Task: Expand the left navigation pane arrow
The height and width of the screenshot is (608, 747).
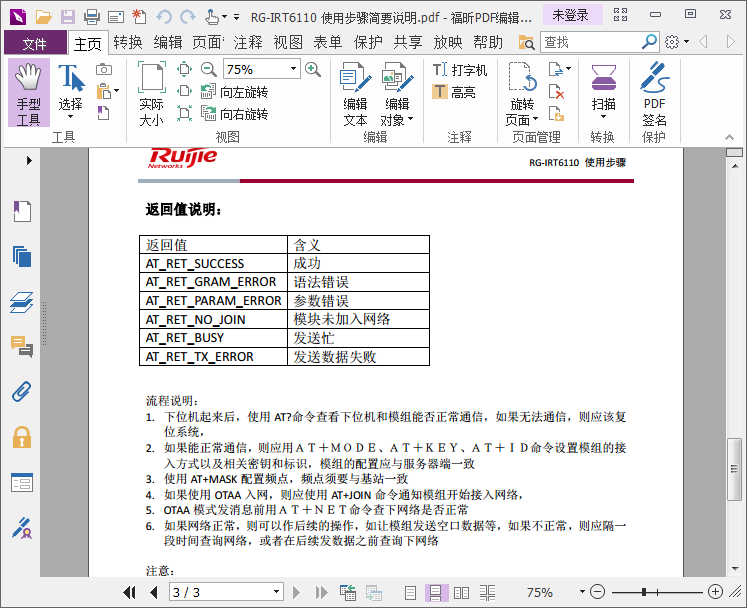Action: pos(29,160)
